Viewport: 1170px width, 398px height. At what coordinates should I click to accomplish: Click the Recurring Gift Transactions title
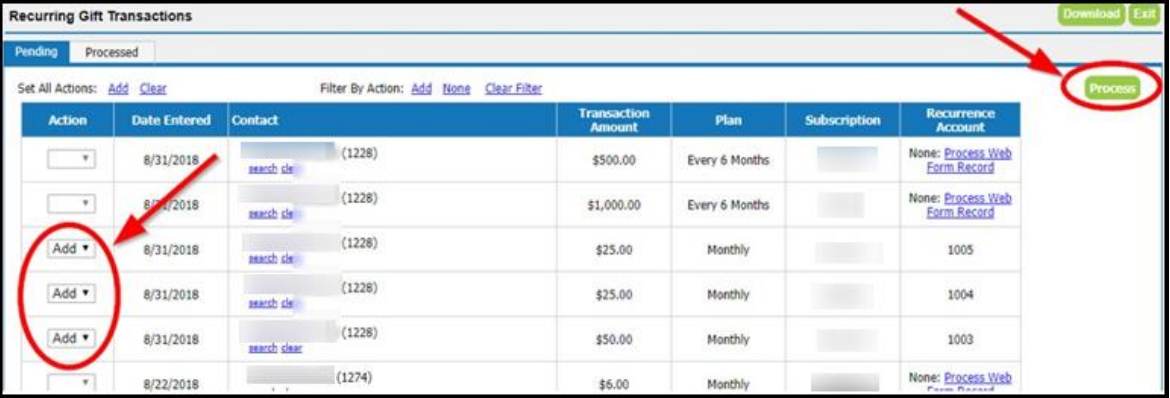coord(101,16)
